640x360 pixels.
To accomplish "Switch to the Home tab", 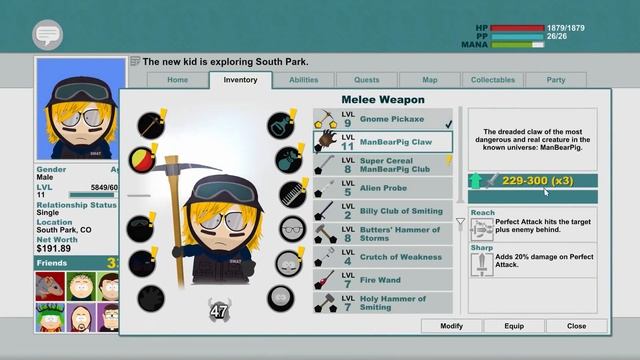I will (x=178, y=80).
